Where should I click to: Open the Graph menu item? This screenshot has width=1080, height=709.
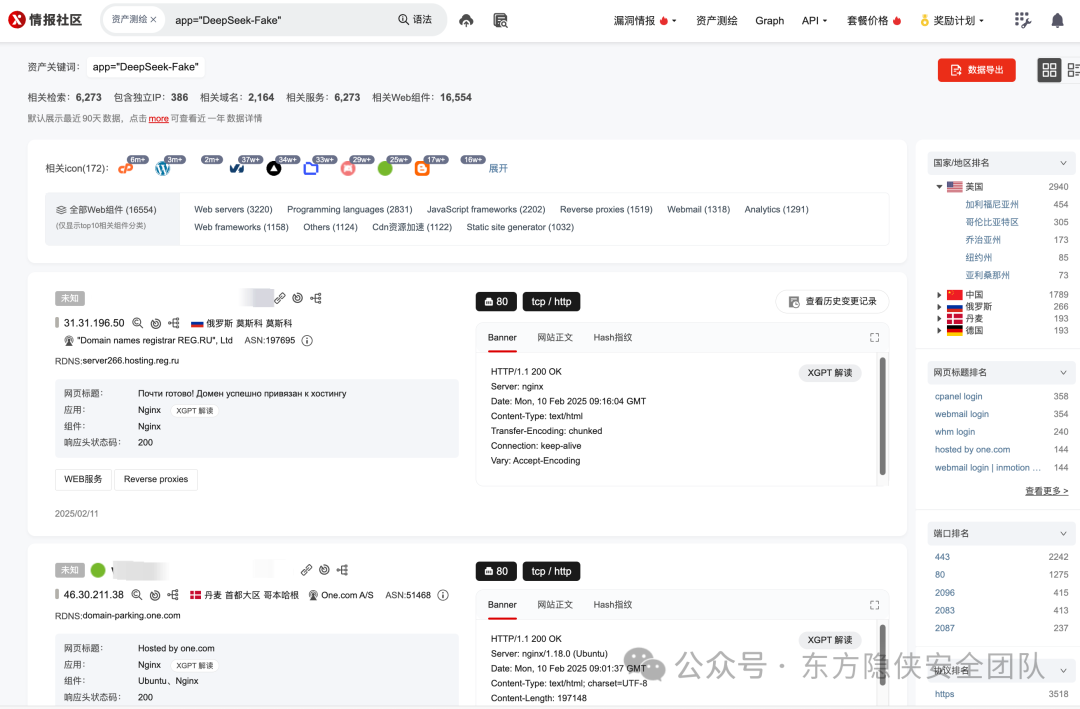[769, 21]
